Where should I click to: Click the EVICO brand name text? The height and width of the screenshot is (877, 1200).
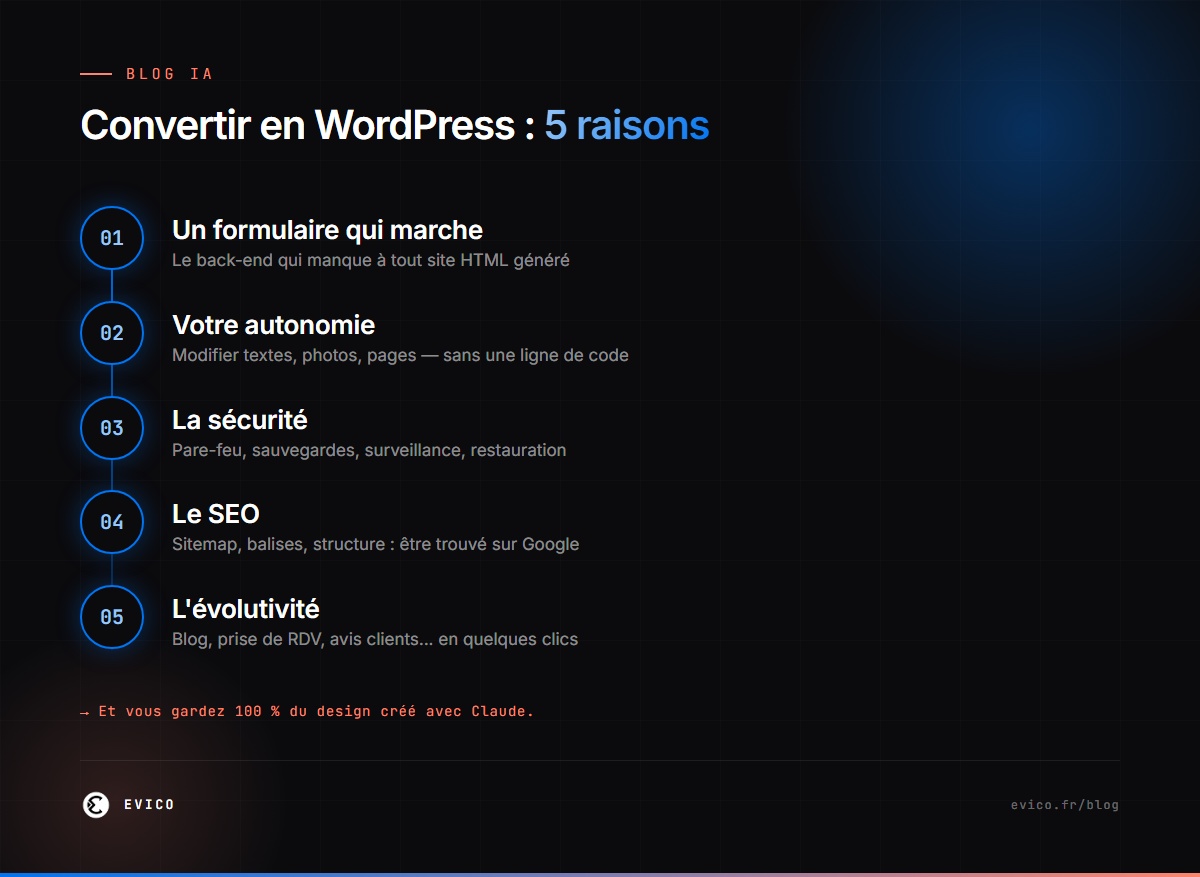149,805
